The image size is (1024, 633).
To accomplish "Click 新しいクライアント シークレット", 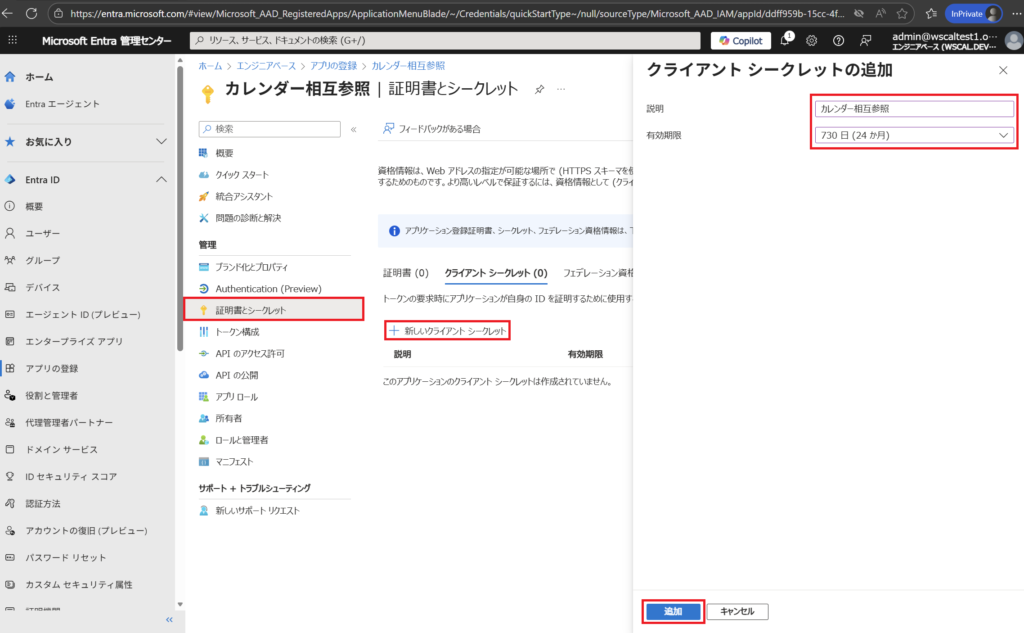I will coord(447,328).
